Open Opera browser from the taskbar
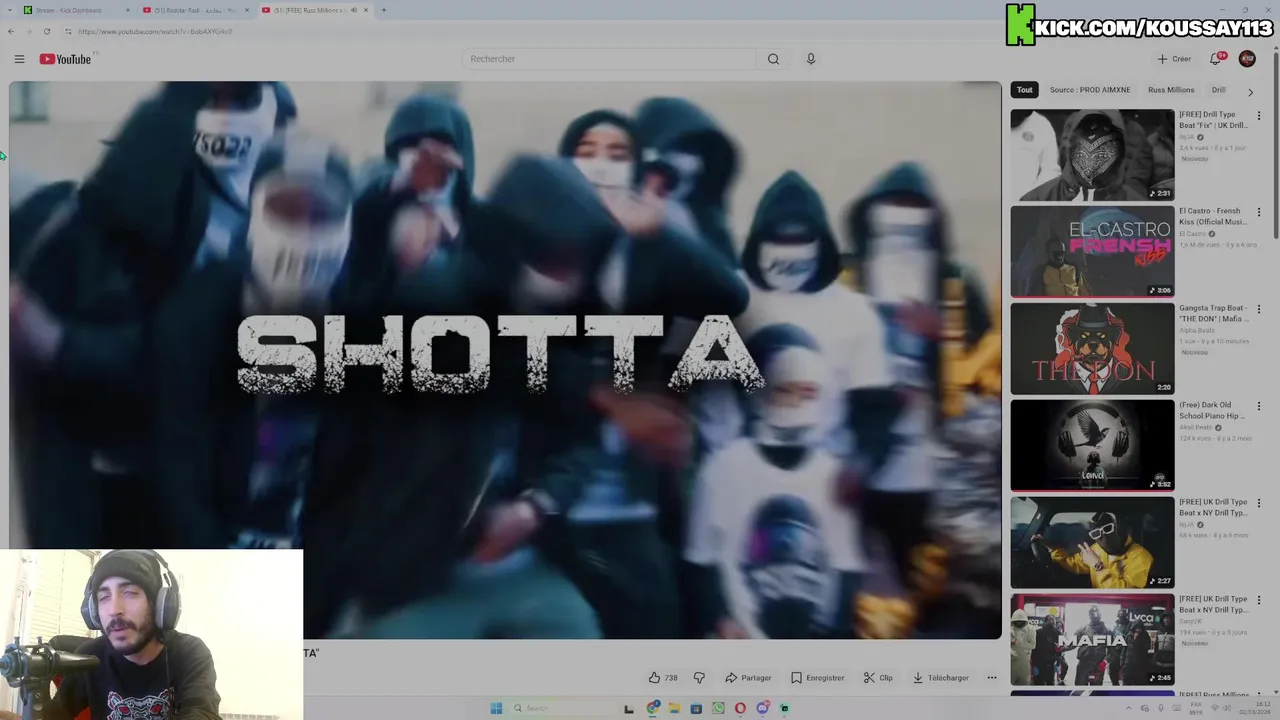This screenshot has width=1280, height=720. 740,708
